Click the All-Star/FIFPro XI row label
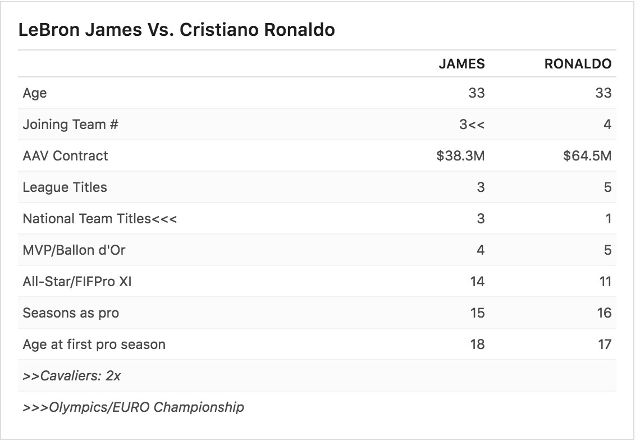 pos(77,281)
